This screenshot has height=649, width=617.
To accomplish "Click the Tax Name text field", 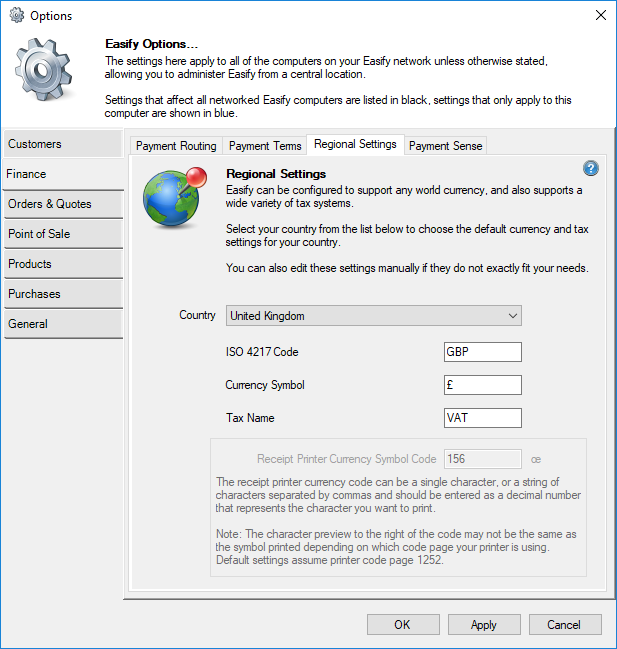I will 483,418.
